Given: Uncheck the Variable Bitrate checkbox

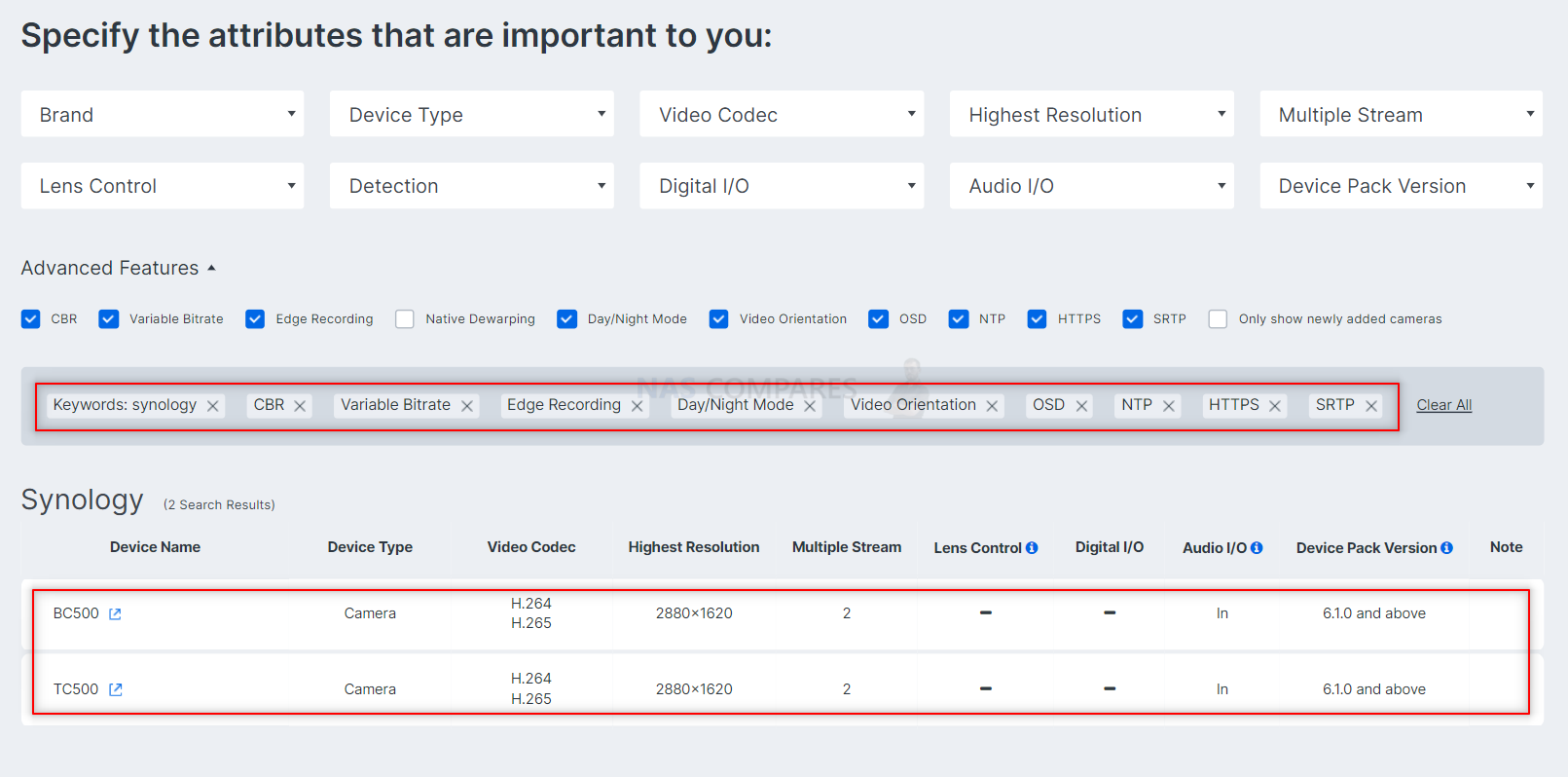Looking at the screenshot, I should 109,319.
